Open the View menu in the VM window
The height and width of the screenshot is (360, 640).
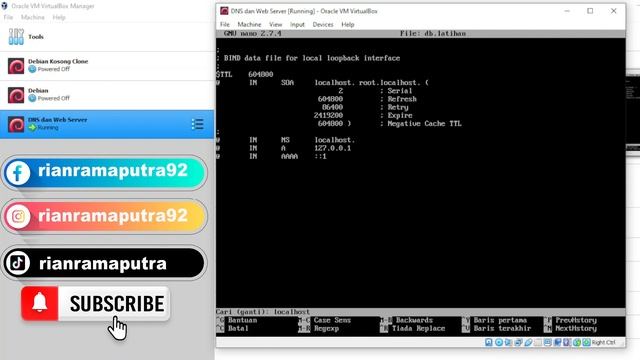(276, 24)
